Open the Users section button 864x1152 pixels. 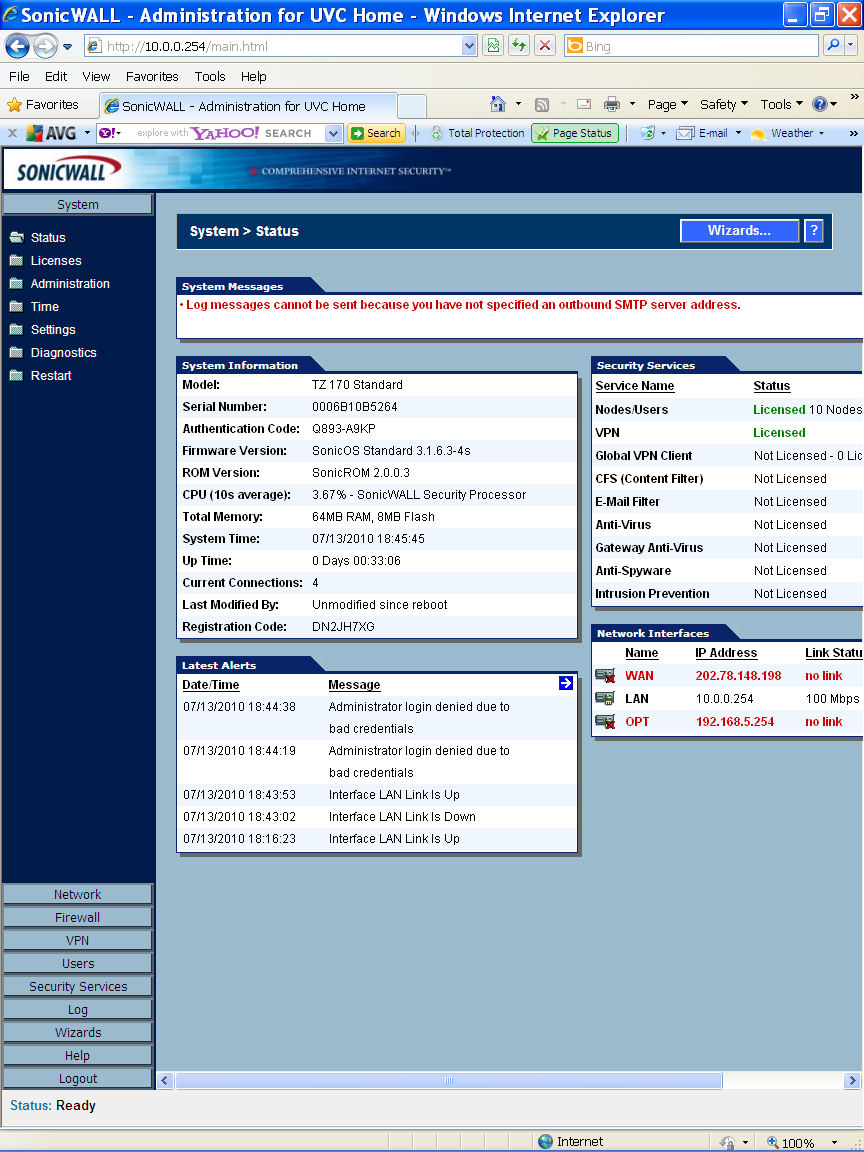pos(78,963)
